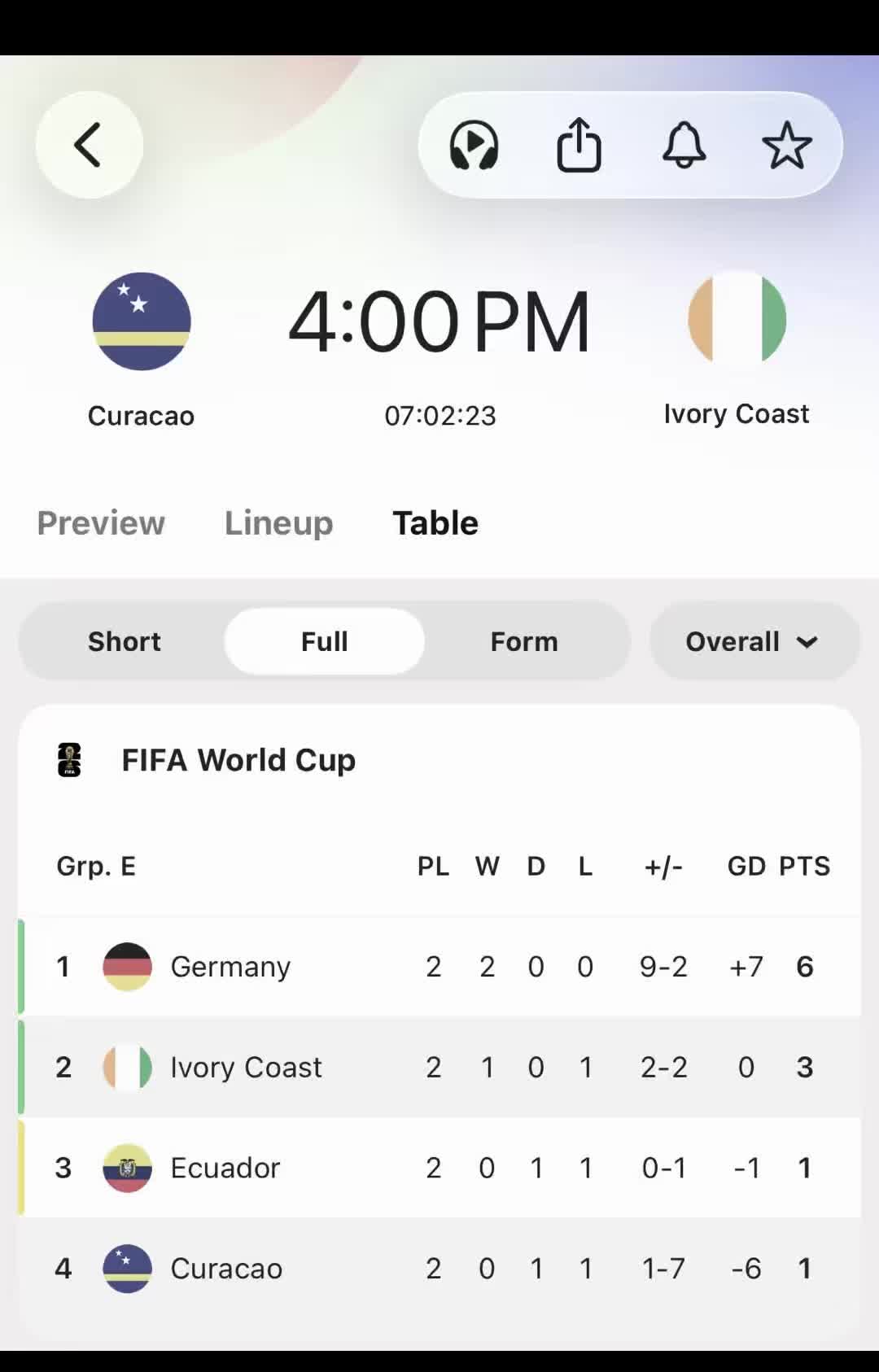Tap the back arrow button
The image size is (879, 1372).
pyautogui.click(x=89, y=145)
